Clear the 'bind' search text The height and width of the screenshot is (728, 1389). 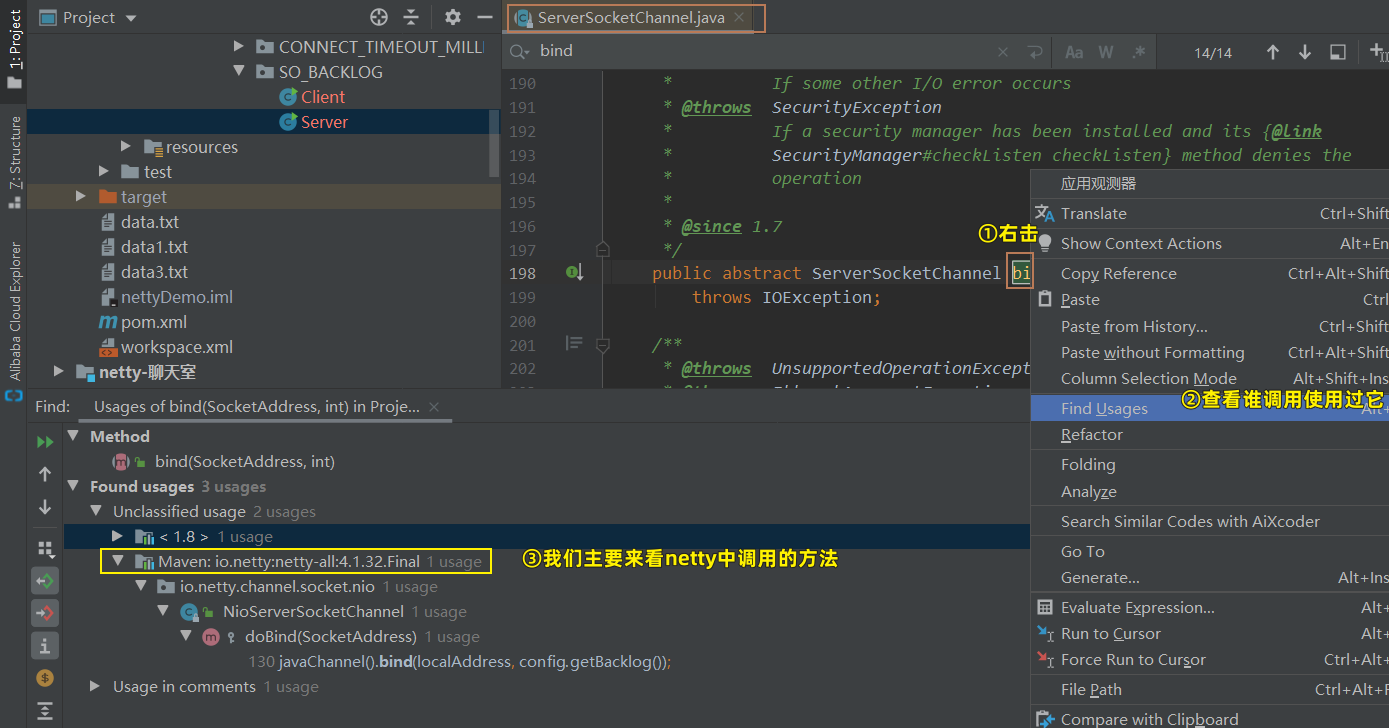1003,52
